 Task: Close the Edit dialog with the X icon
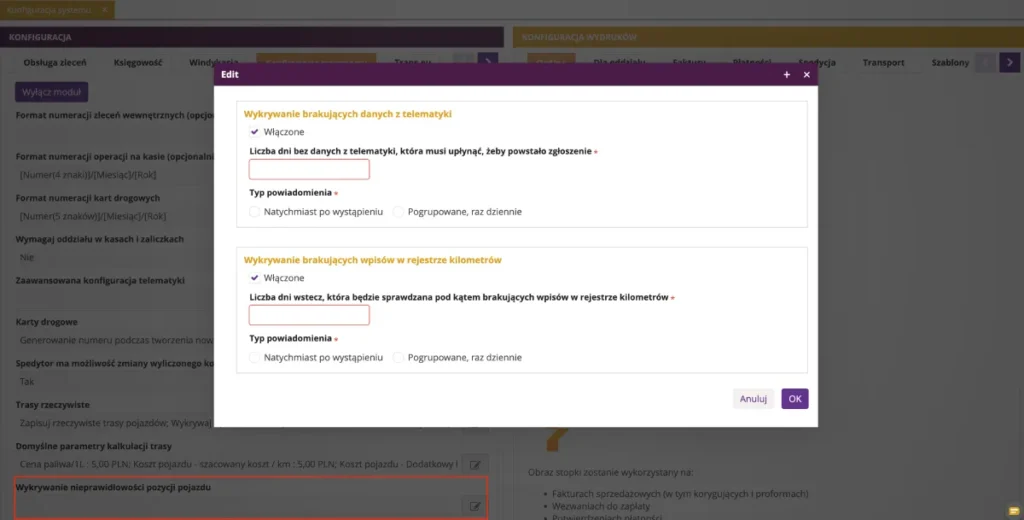pos(807,75)
